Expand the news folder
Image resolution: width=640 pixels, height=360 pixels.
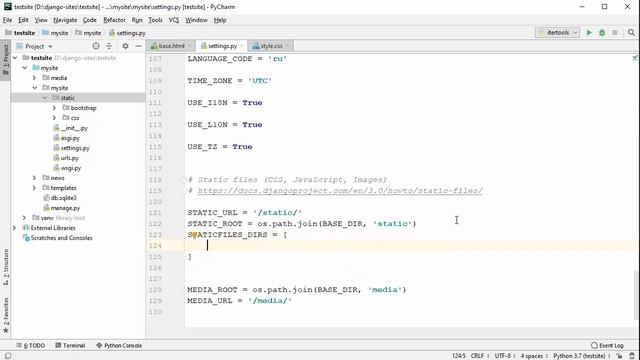click(x=34, y=178)
